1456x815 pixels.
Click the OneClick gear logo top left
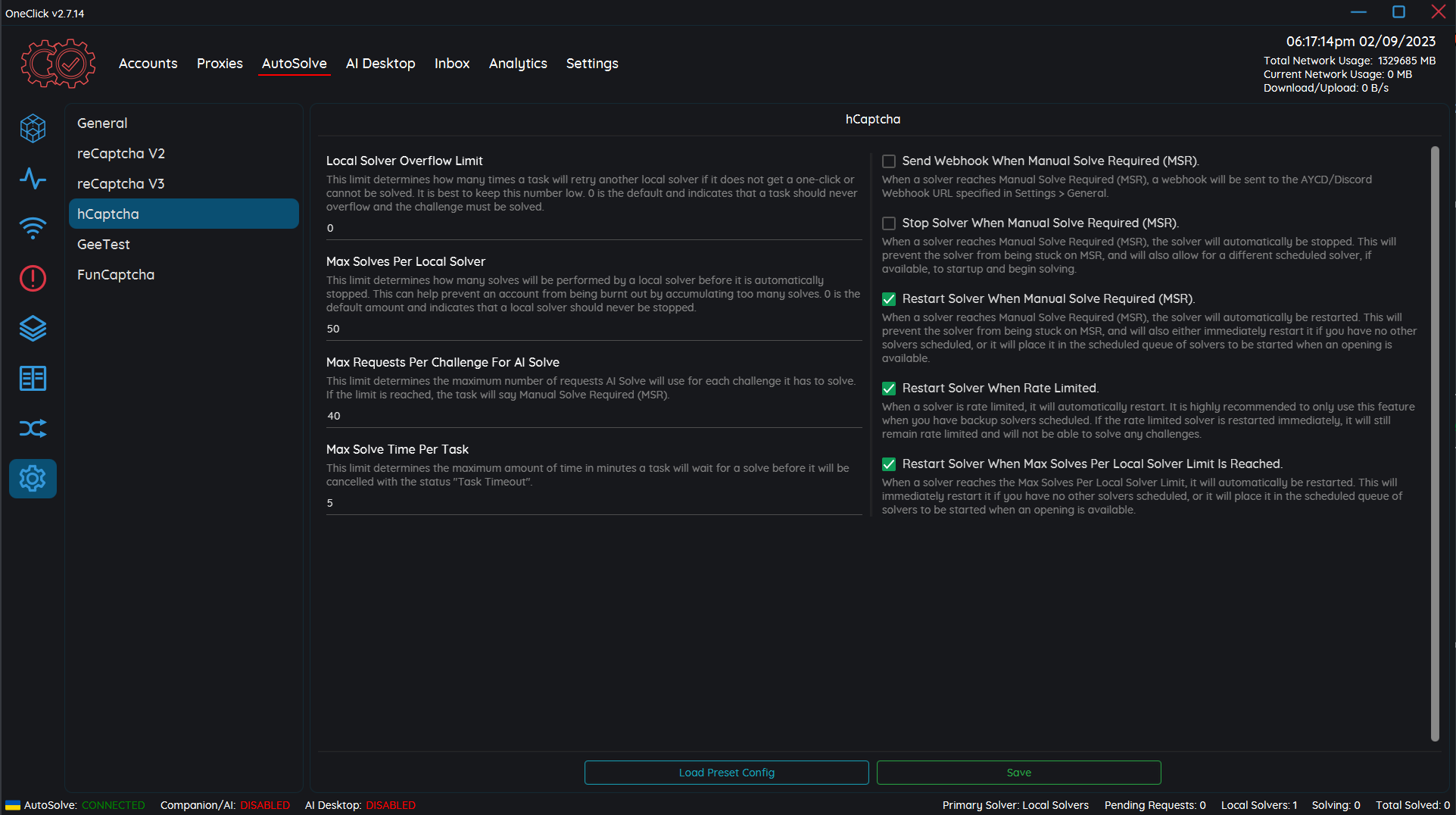[x=57, y=63]
